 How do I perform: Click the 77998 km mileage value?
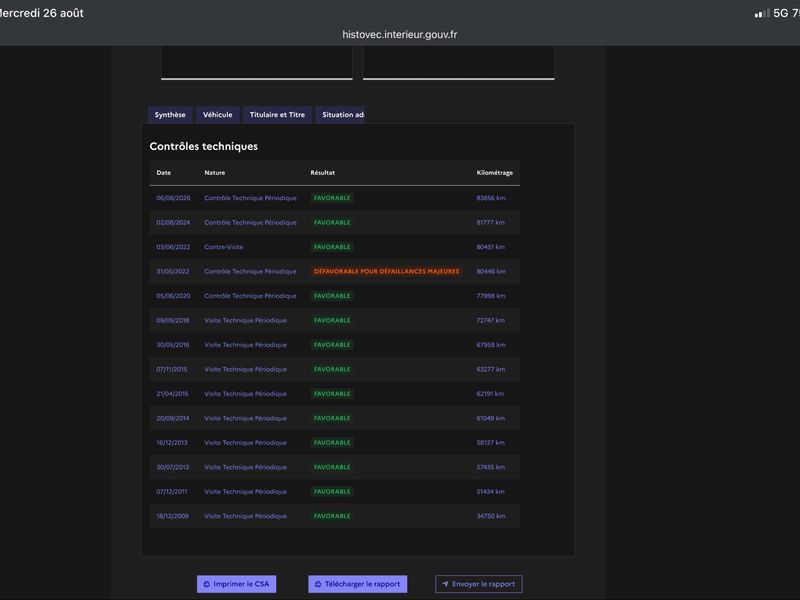click(491, 296)
